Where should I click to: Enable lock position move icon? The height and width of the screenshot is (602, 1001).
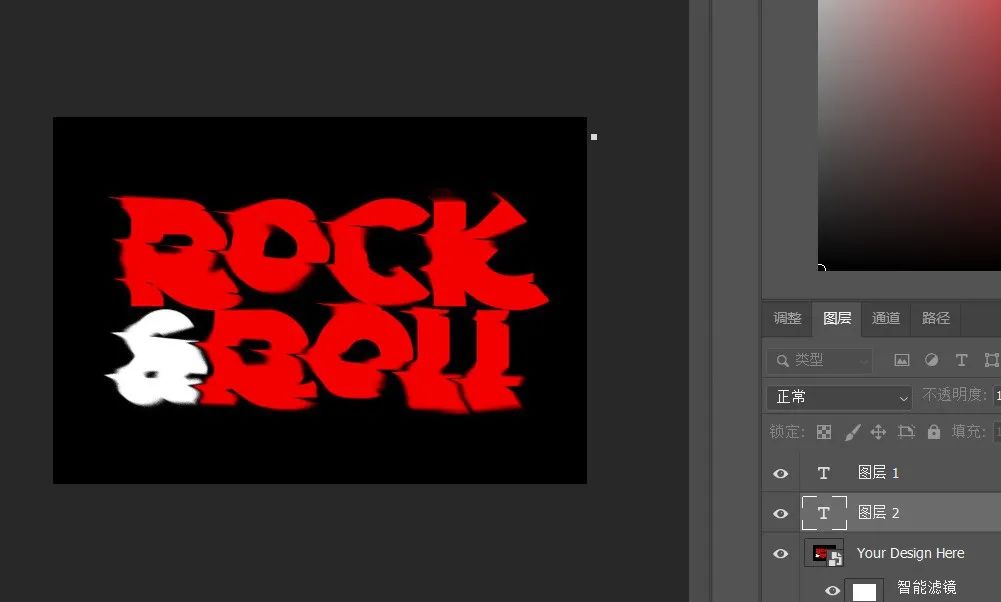coord(879,432)
